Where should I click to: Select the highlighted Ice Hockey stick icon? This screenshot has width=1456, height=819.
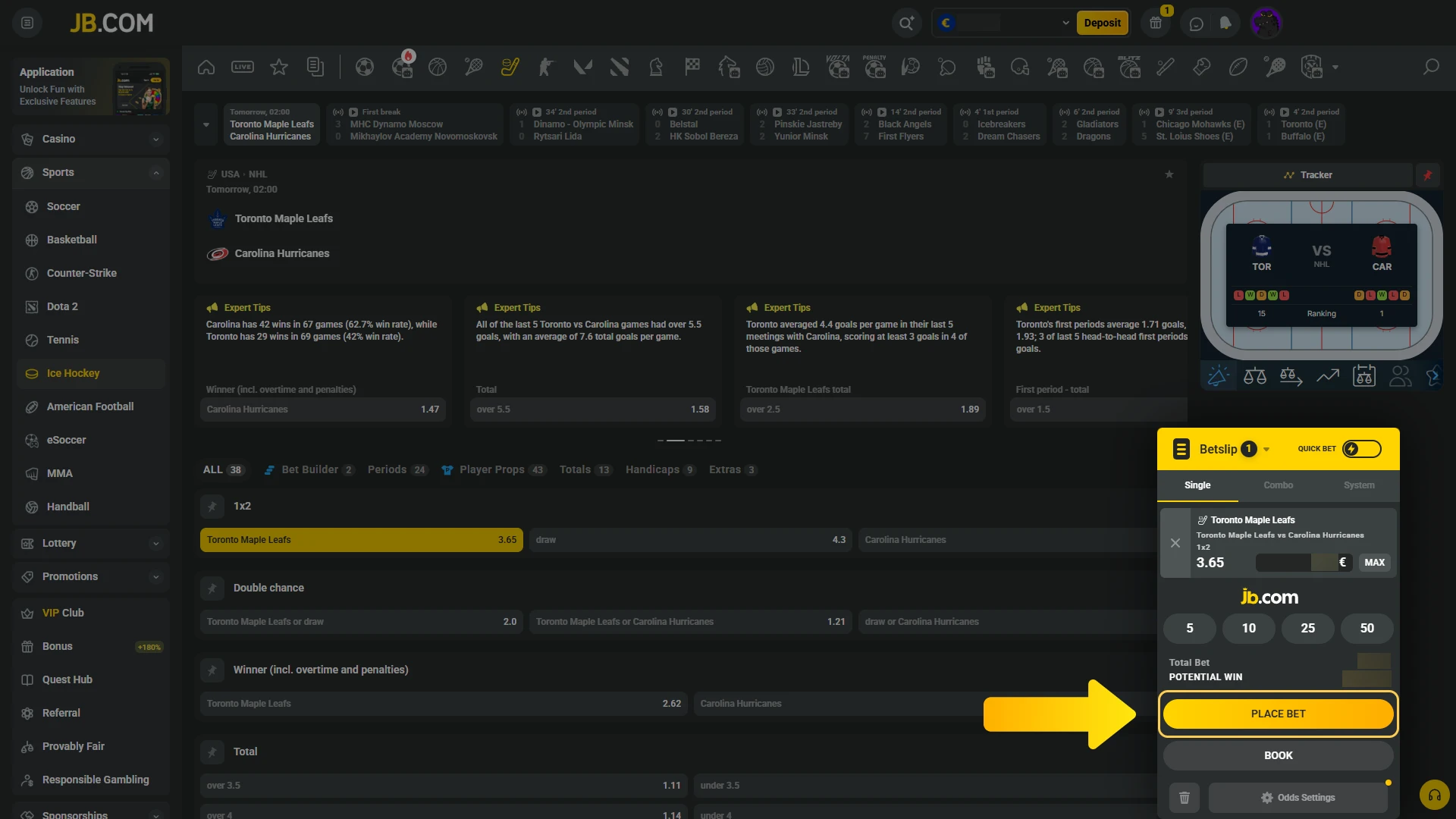(x=510, y=67)
